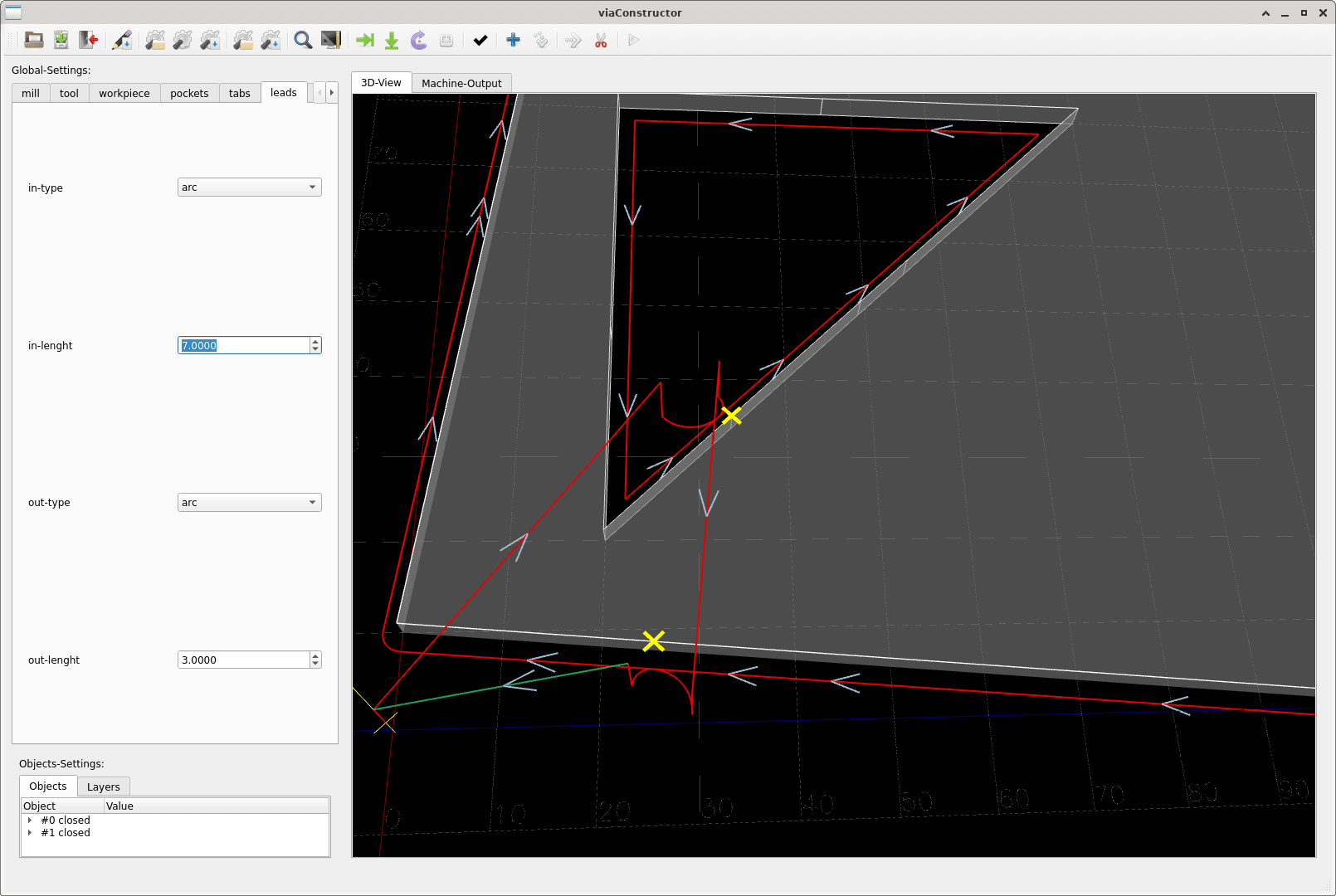Select the 3D-View tab

381,82
